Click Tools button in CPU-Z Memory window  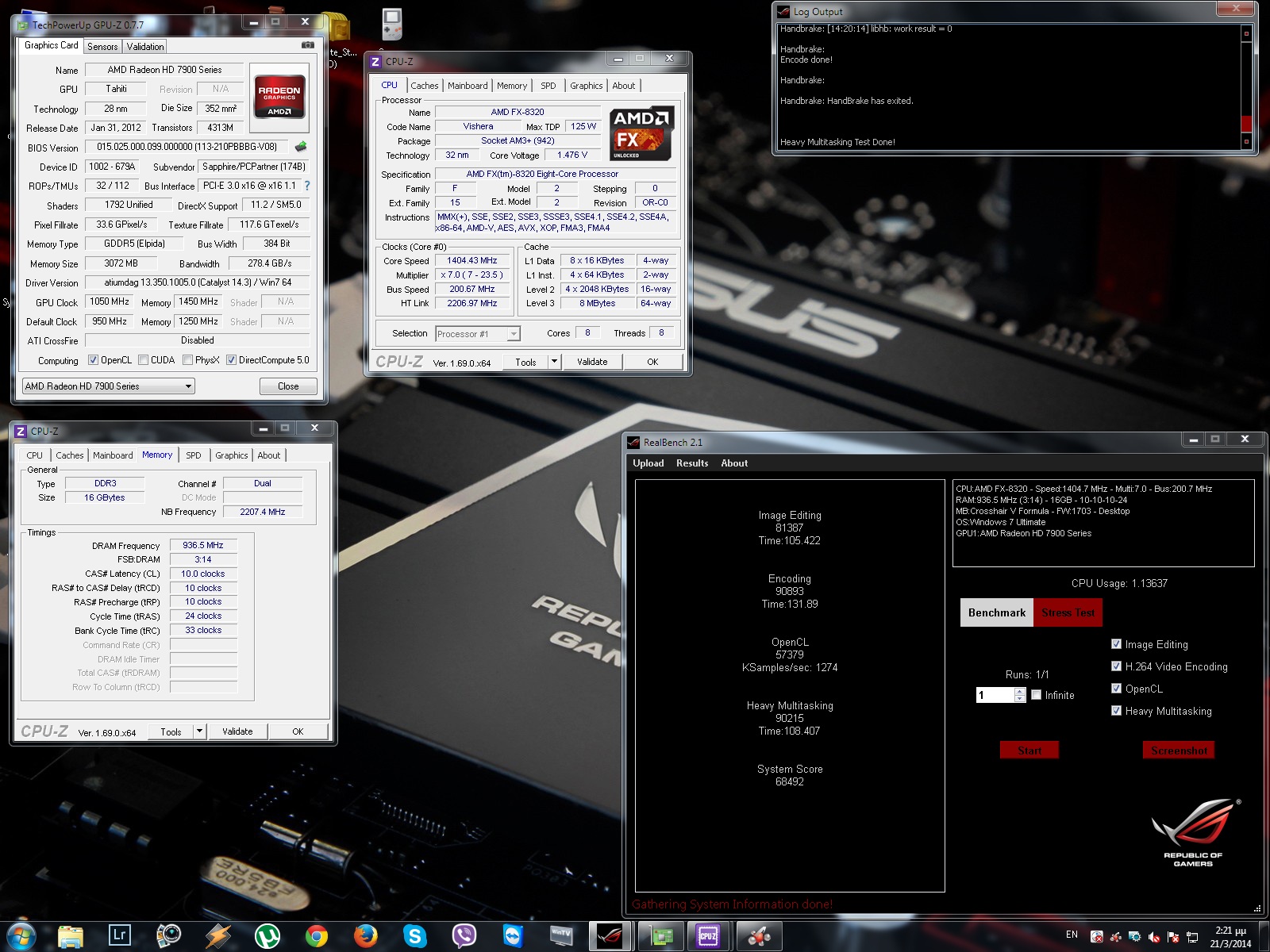coord(171,731)
